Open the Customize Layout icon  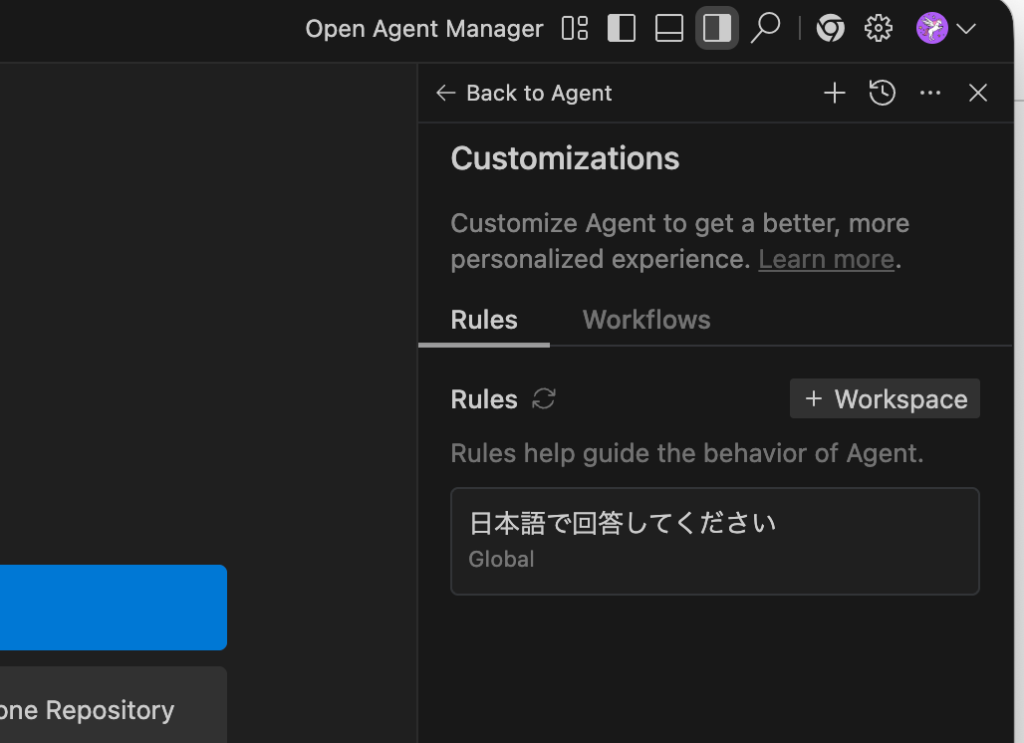(575, 29)
